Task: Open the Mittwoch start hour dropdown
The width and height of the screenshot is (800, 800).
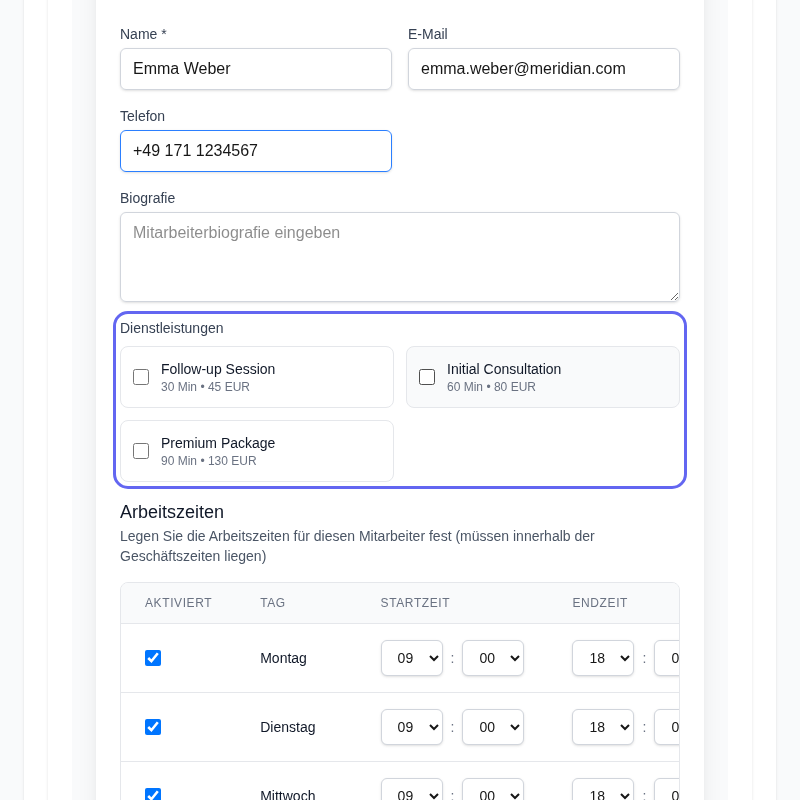Action: coord(412,794)
